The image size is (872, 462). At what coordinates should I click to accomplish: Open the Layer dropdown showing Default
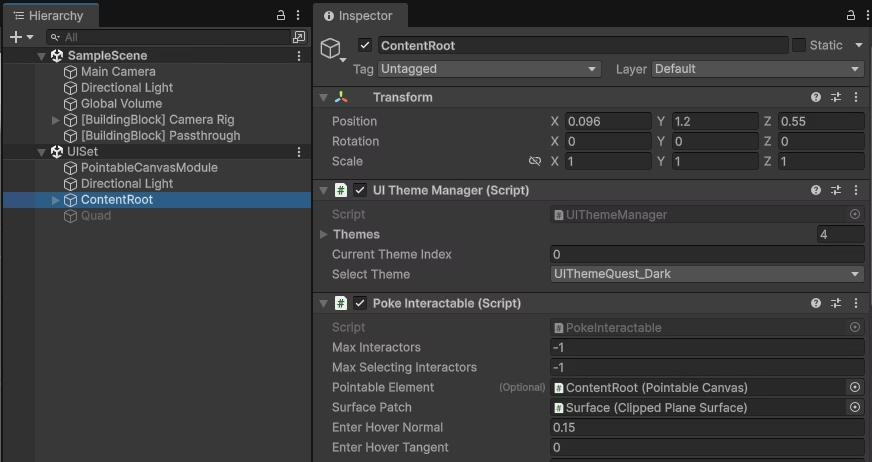point(757,69)
